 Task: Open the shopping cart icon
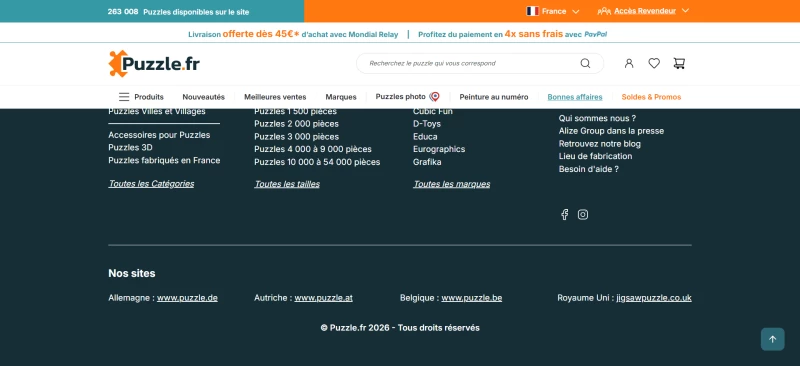click(679, 63)
